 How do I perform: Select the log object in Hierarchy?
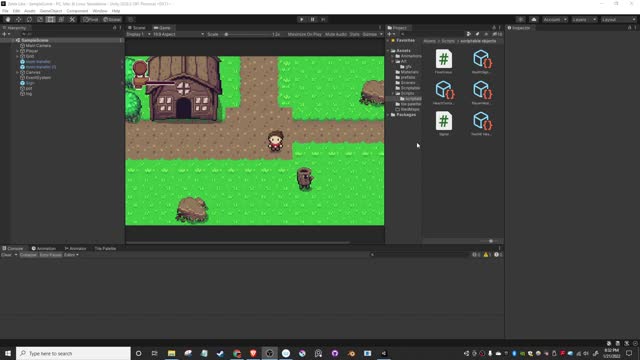(x=29, y=93)
